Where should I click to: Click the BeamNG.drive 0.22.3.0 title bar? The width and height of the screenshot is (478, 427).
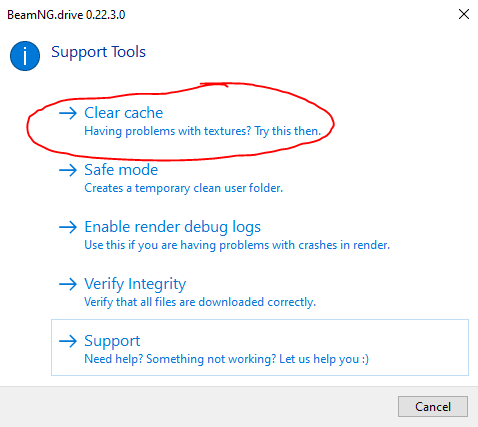tap(66, 15)
